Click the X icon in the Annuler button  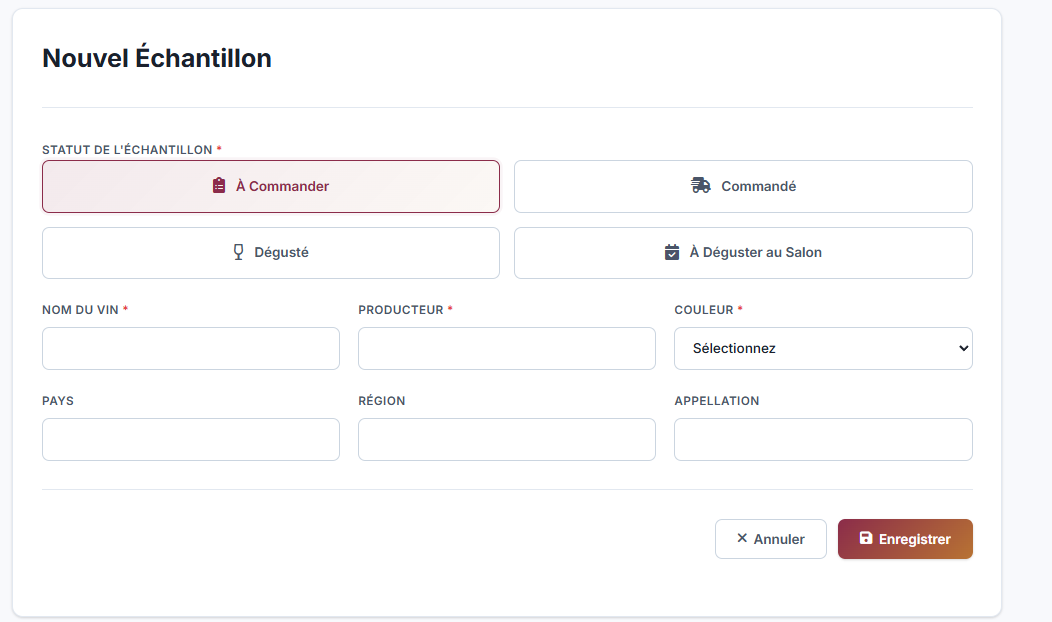(742, 538)
